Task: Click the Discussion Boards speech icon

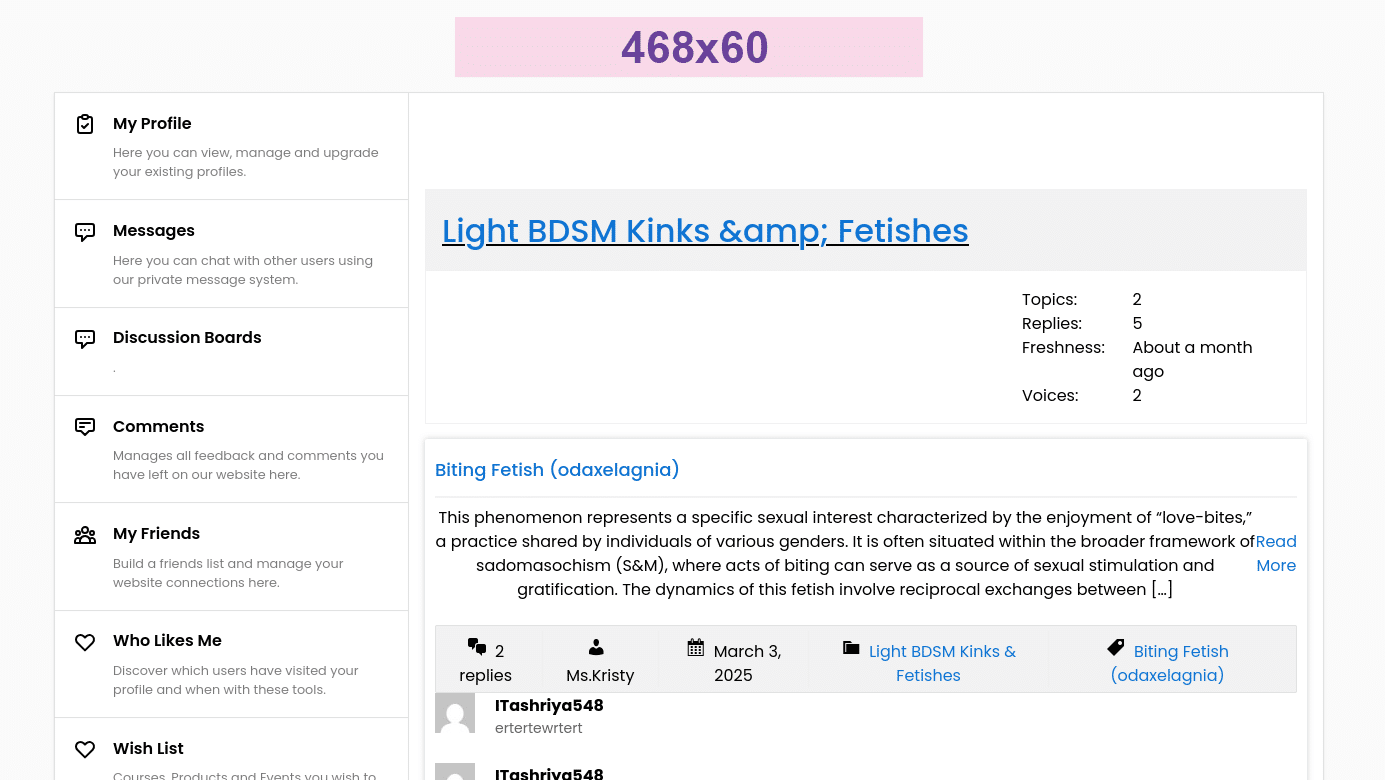Action: 85,338
